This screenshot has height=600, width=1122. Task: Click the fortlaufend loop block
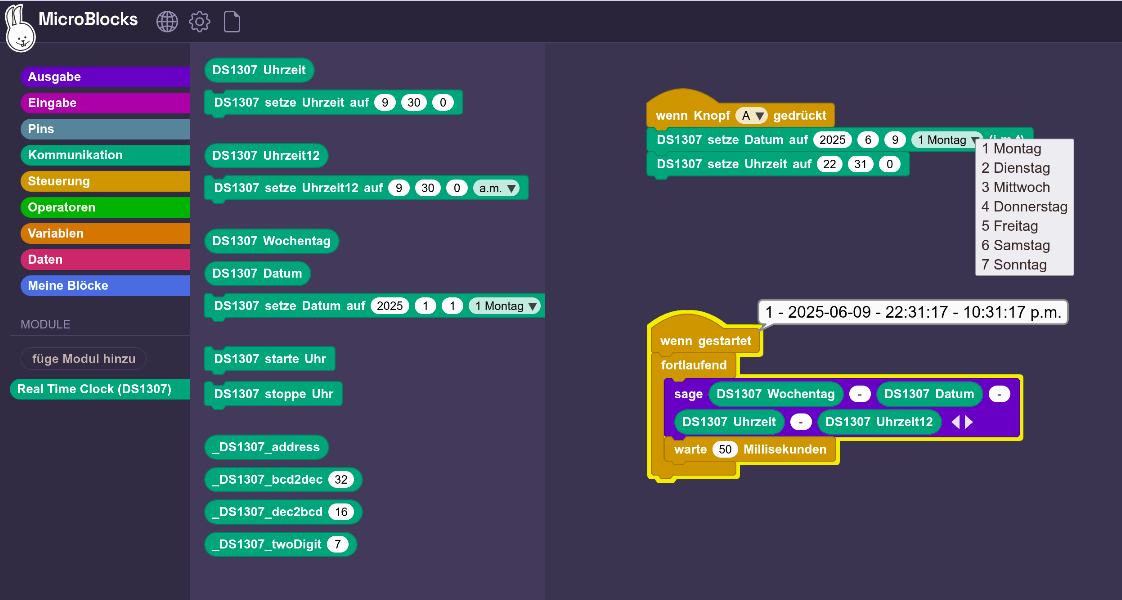click(693, 365)
